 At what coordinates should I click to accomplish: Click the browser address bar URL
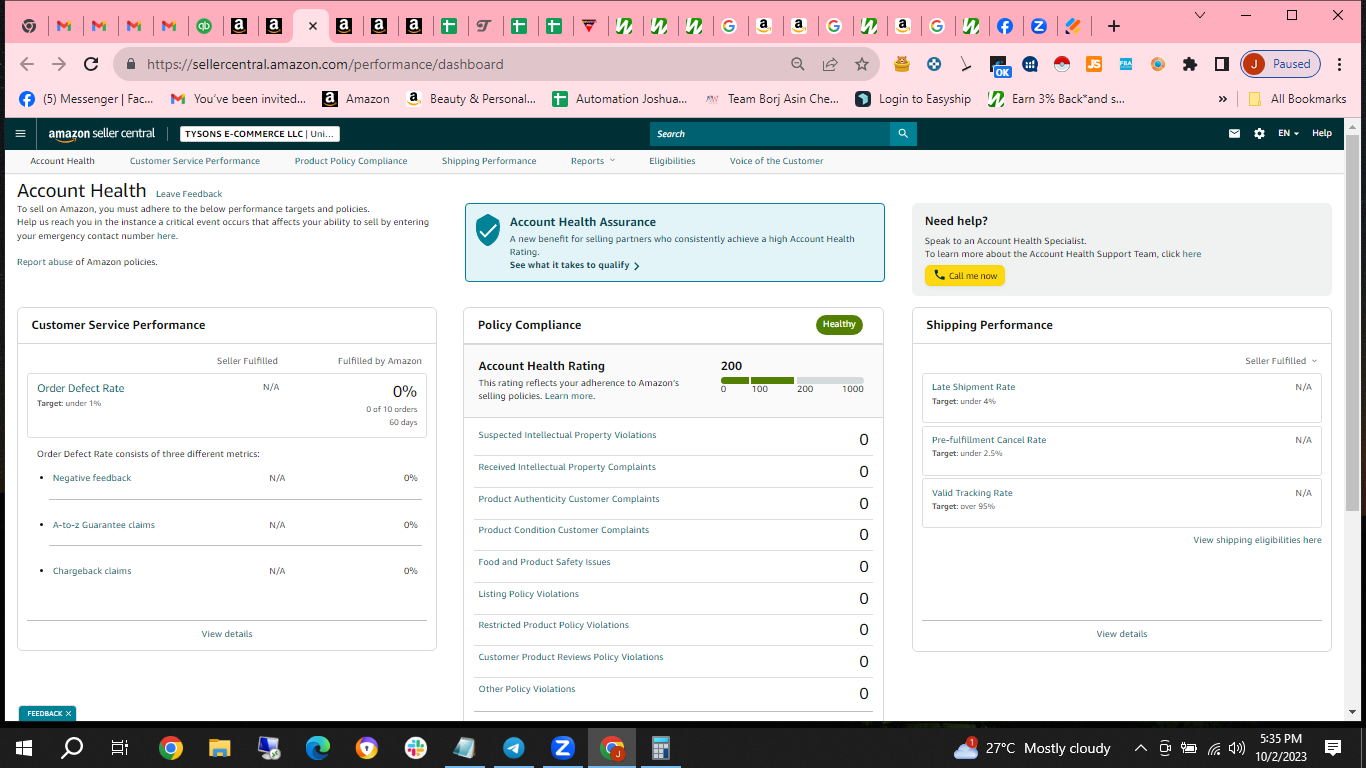[325, 64]
